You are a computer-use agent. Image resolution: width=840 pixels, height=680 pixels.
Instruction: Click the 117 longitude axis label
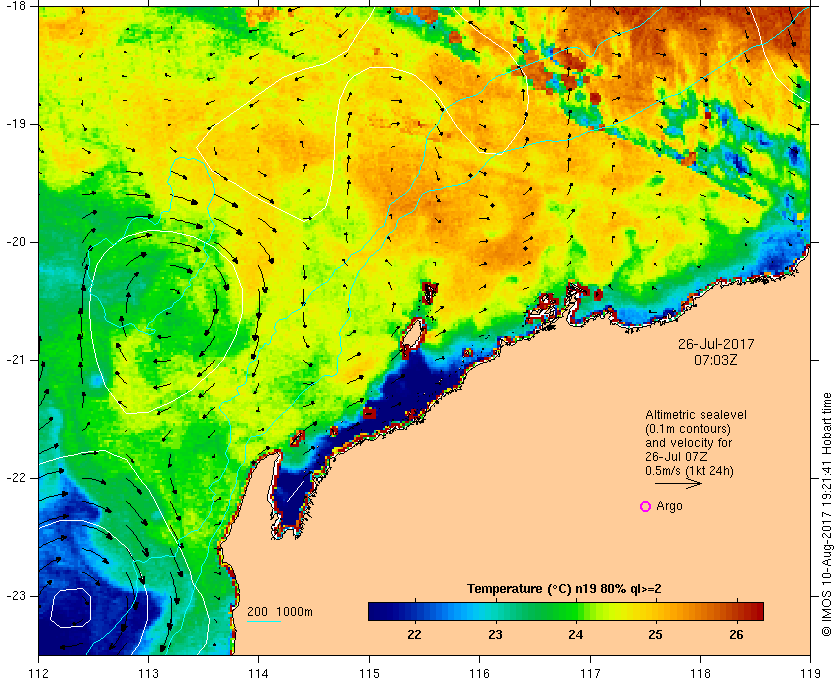click(590, 672)
